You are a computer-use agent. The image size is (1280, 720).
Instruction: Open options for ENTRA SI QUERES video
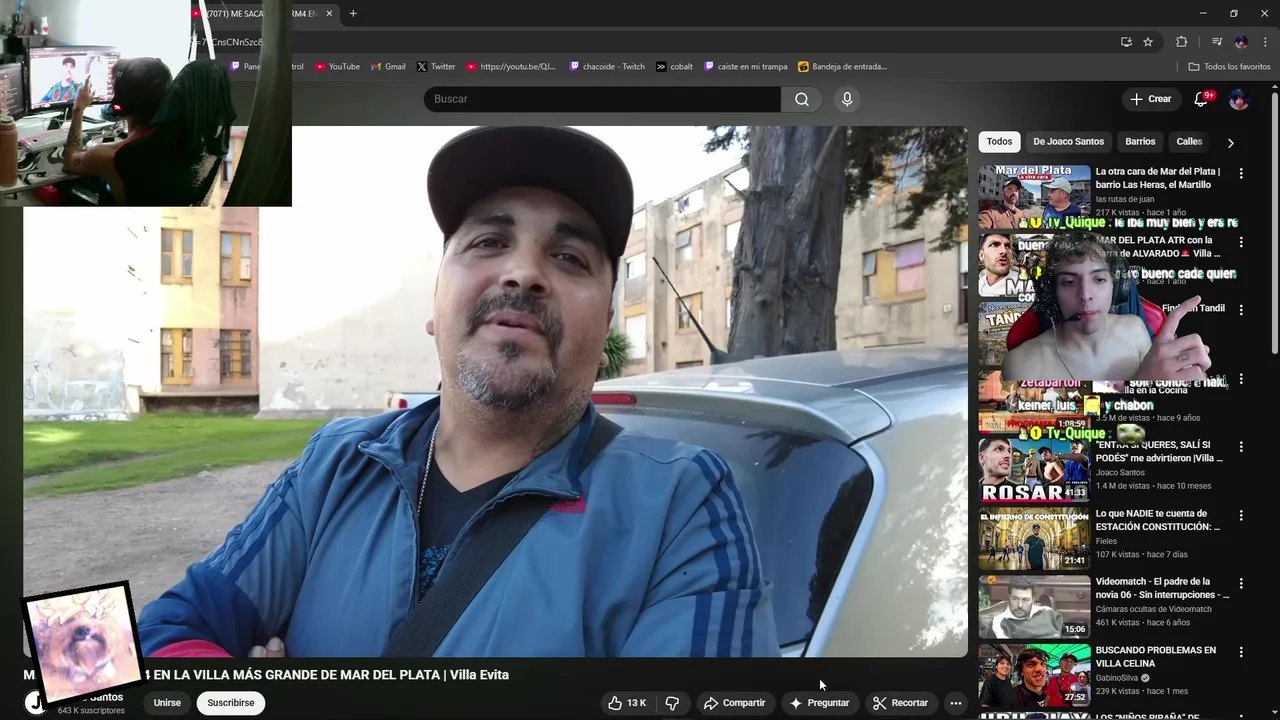[1241, 447]
